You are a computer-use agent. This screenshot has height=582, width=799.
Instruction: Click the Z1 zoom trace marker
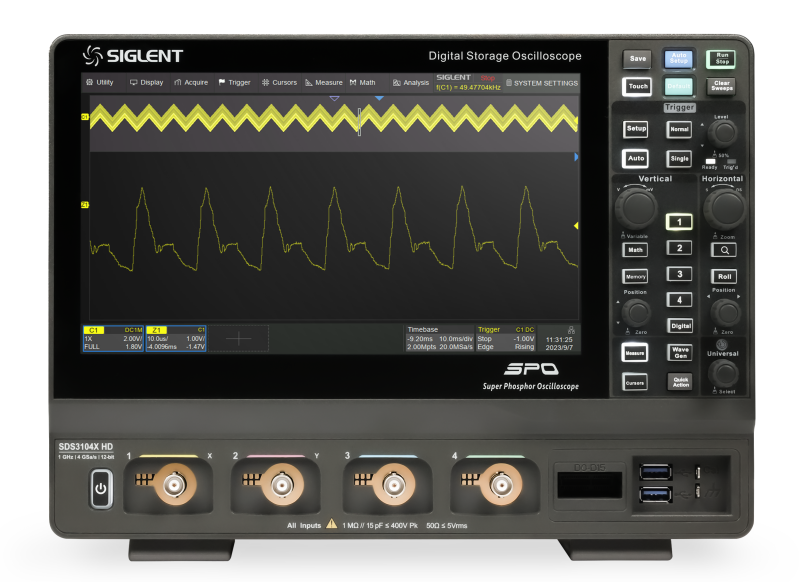click(x=85, y=205)
